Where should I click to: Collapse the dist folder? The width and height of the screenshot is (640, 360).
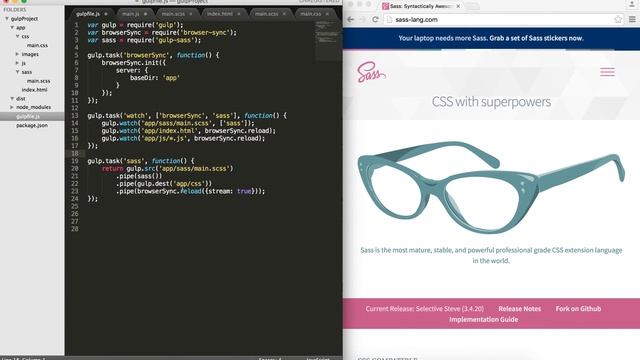click(12, 98)
